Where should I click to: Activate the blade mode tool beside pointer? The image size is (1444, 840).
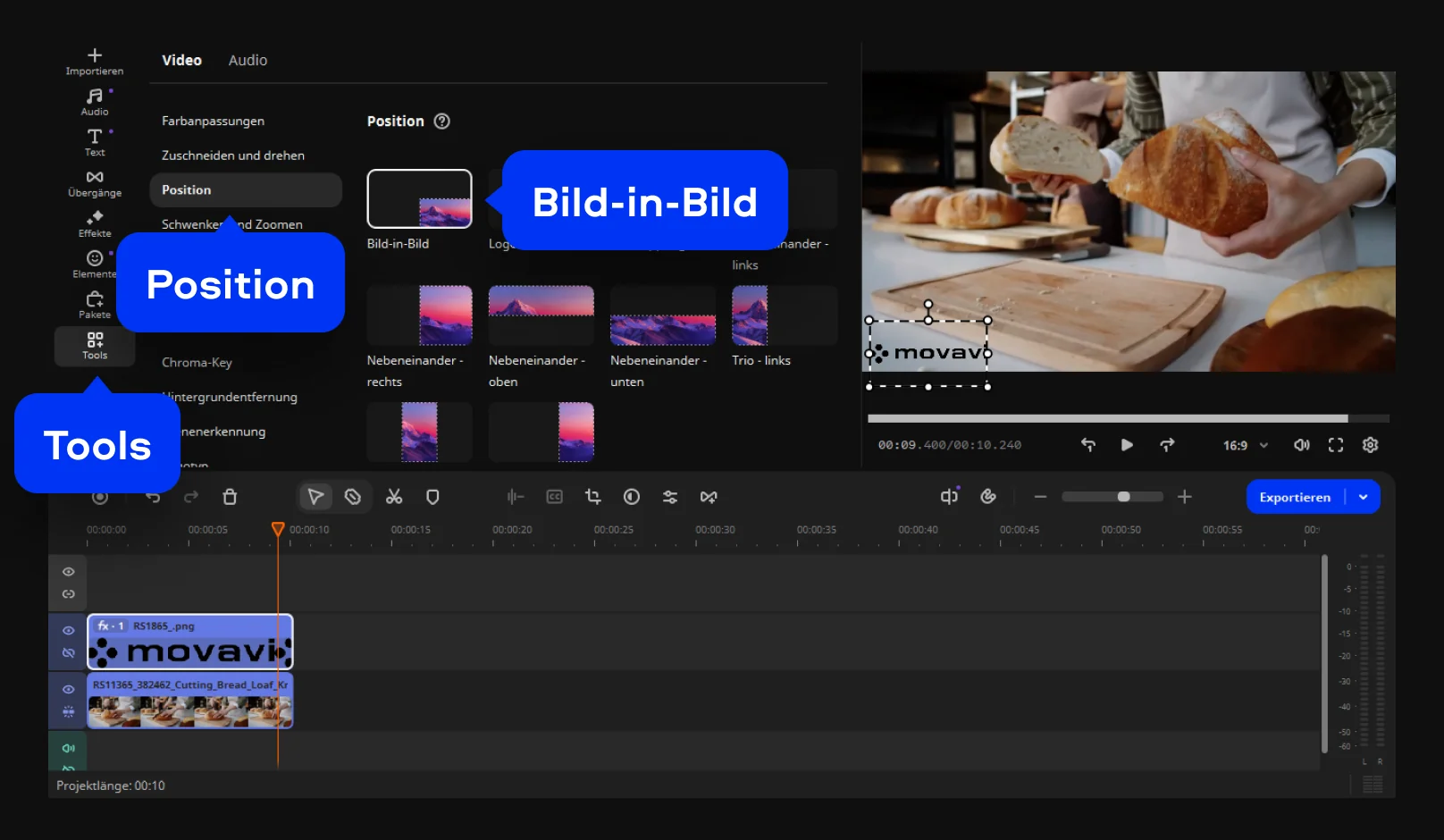point(353,497)
